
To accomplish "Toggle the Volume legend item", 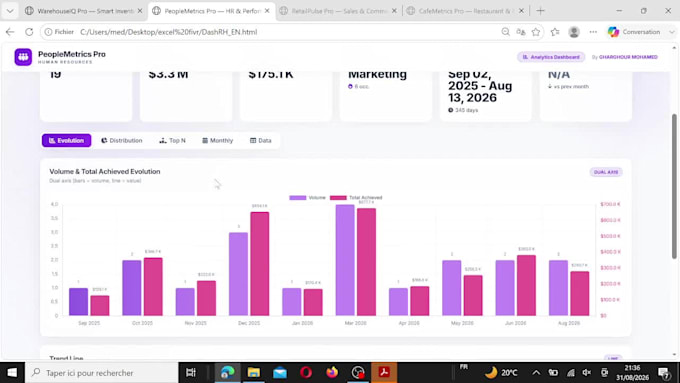I will tap(307, 197).
